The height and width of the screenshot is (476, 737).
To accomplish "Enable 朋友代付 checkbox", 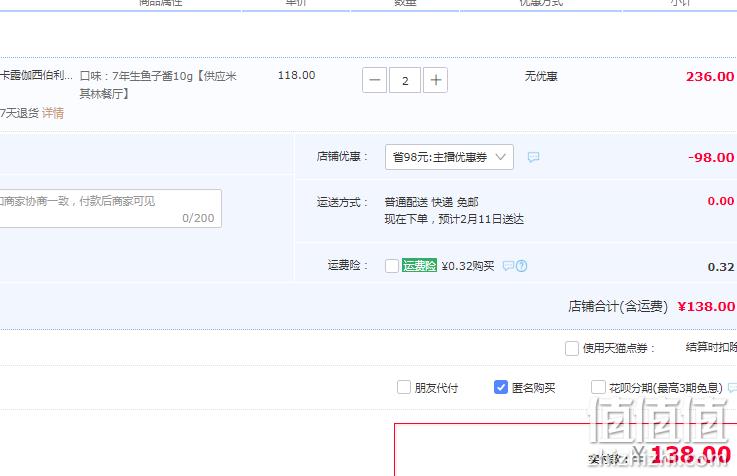I will [x=404, y=387].
